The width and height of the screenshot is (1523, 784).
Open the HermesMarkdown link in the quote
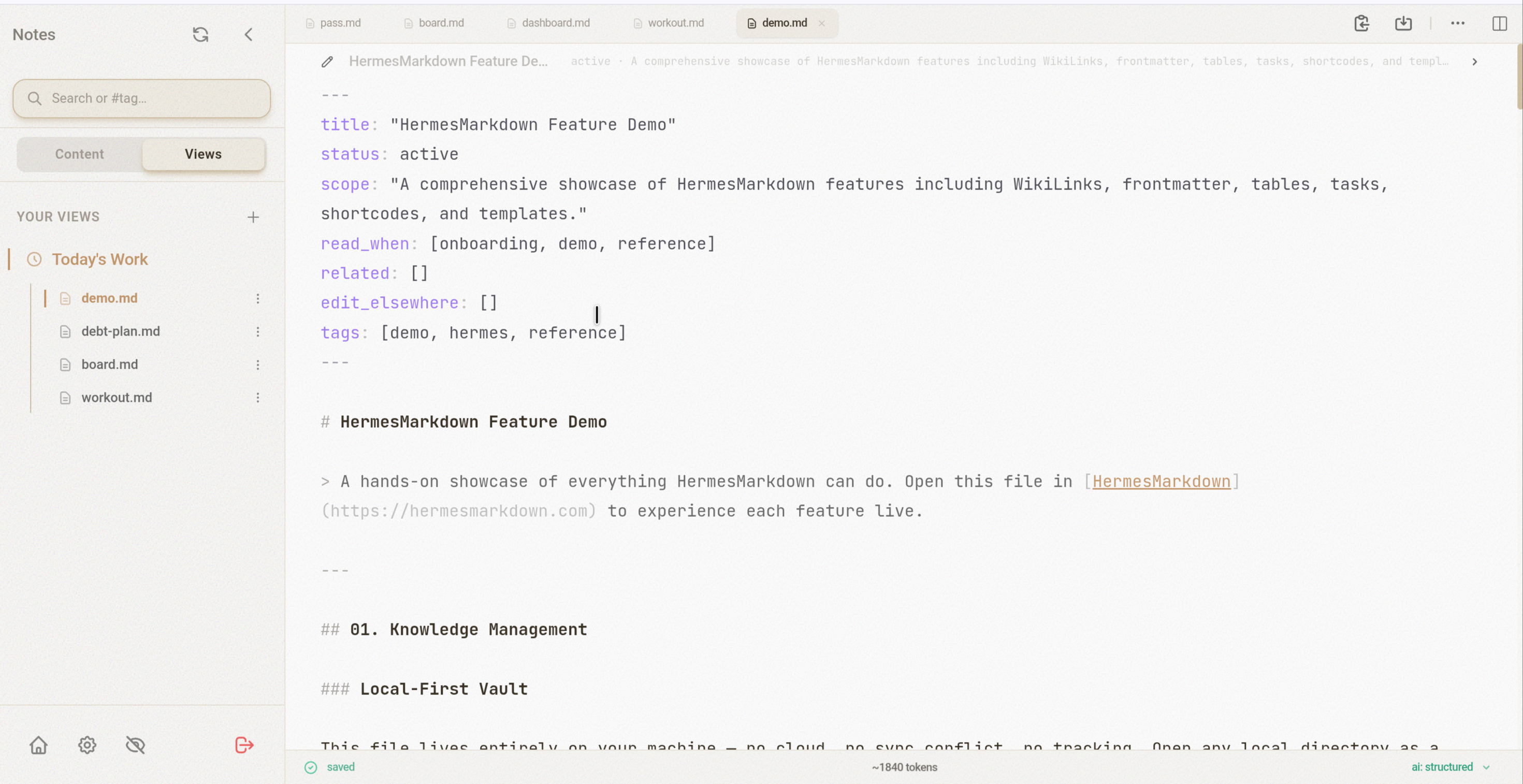pos(1161,481)
